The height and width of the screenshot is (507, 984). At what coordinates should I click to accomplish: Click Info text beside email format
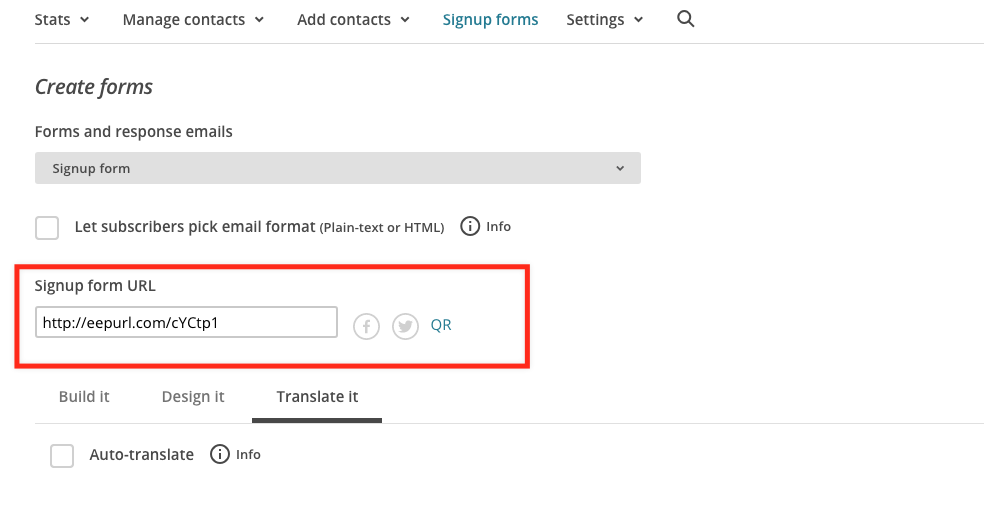click(x=498, y=227)
